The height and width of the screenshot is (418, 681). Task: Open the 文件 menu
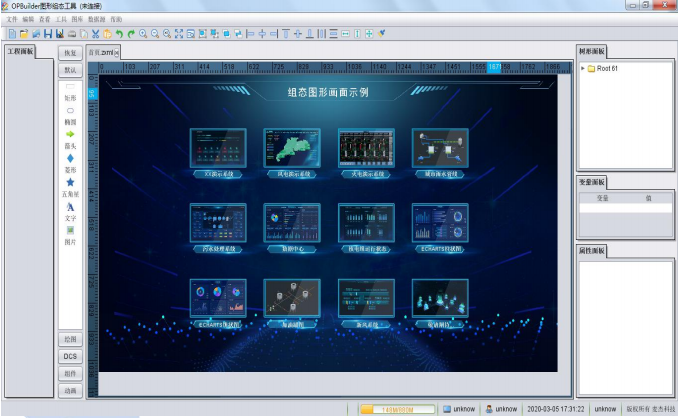click(x=12, y=19)
